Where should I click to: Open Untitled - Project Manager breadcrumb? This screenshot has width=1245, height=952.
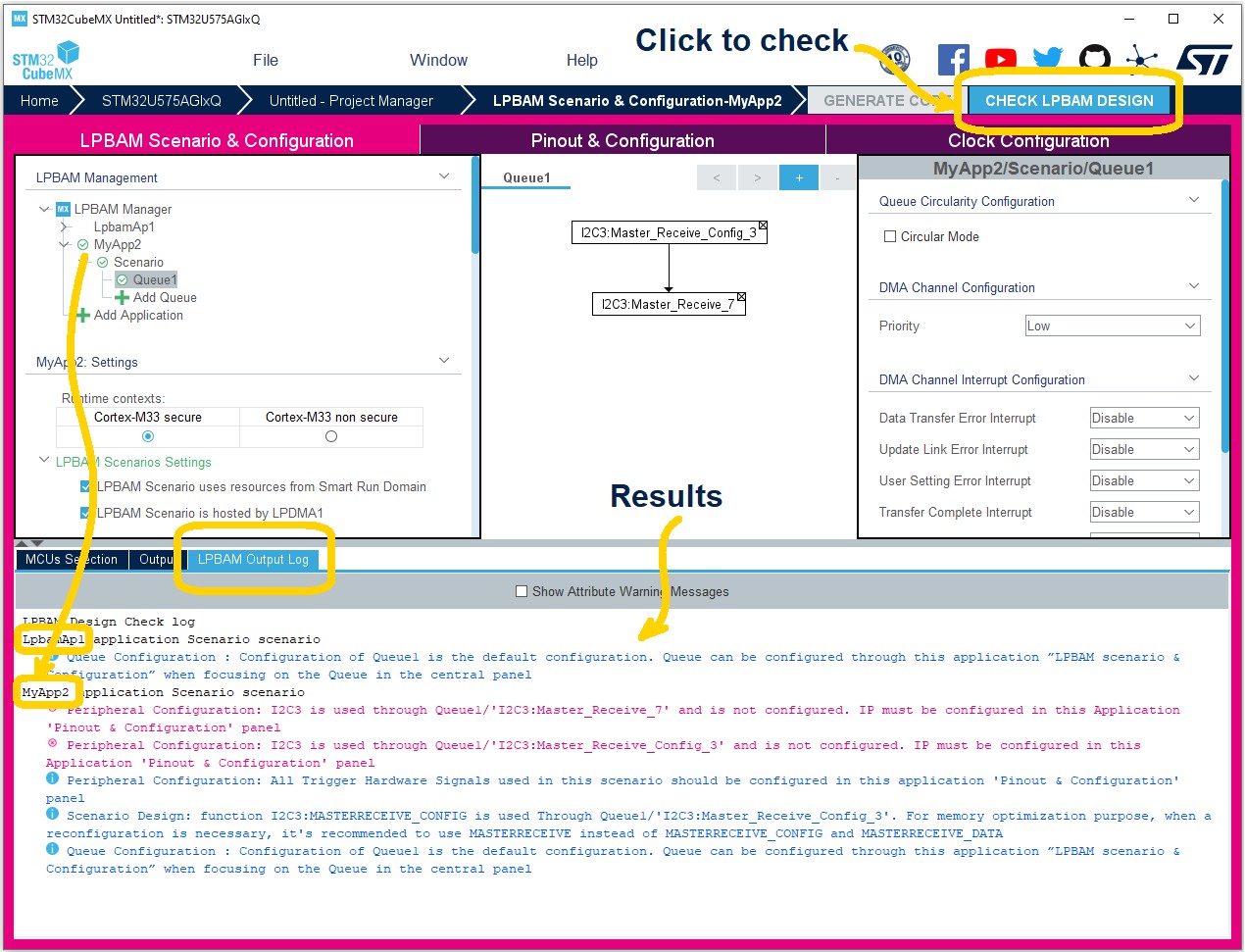click(x=351, y=100)
